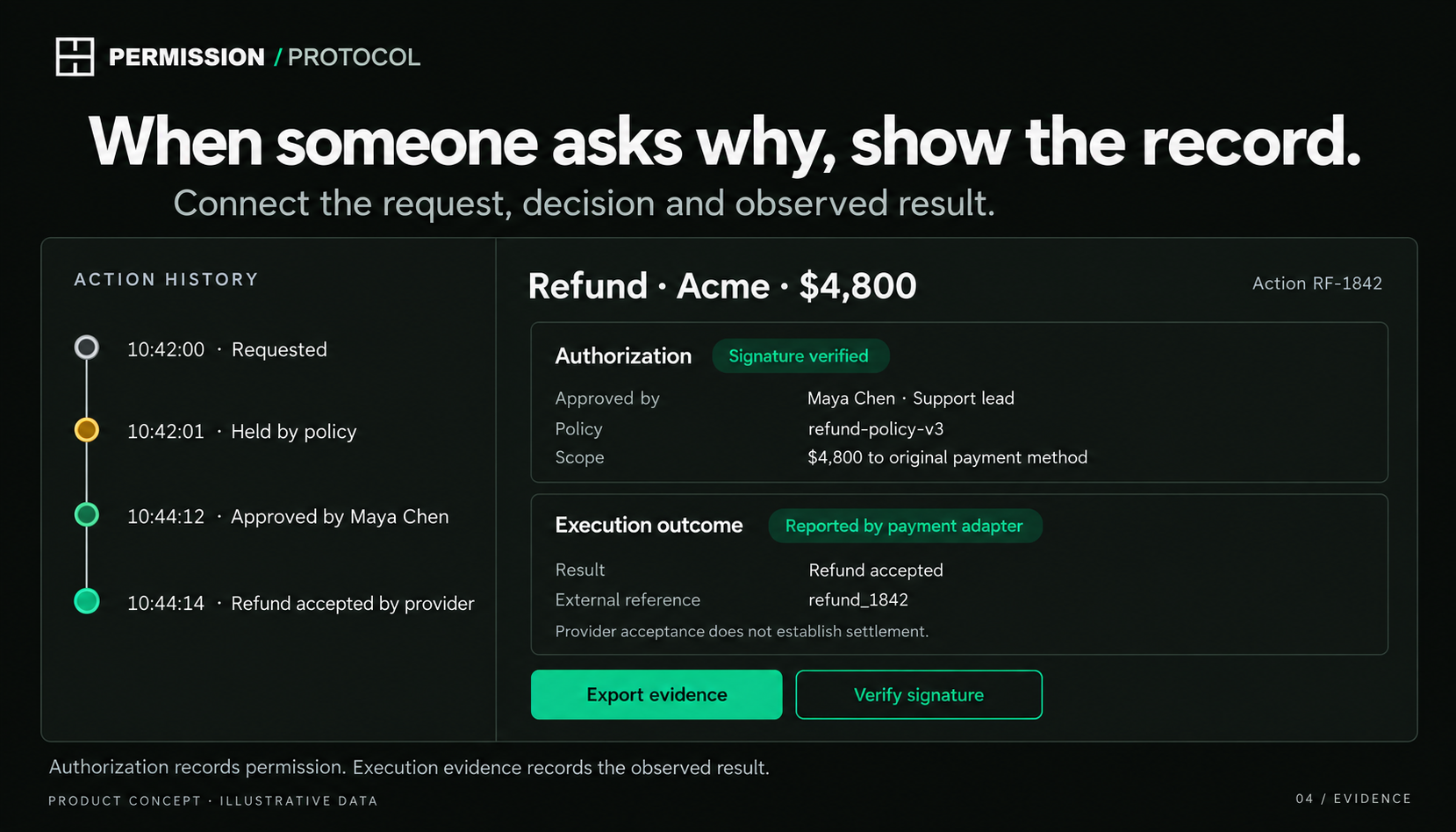Select the green Approved by Maya Chen marker
This screenshot has height=832, width=1456.
86,514
